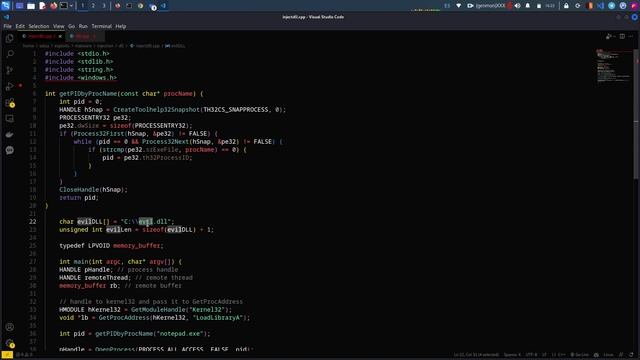Click line number 22 in gutter
Screen dimensions: 640x360
33,222
